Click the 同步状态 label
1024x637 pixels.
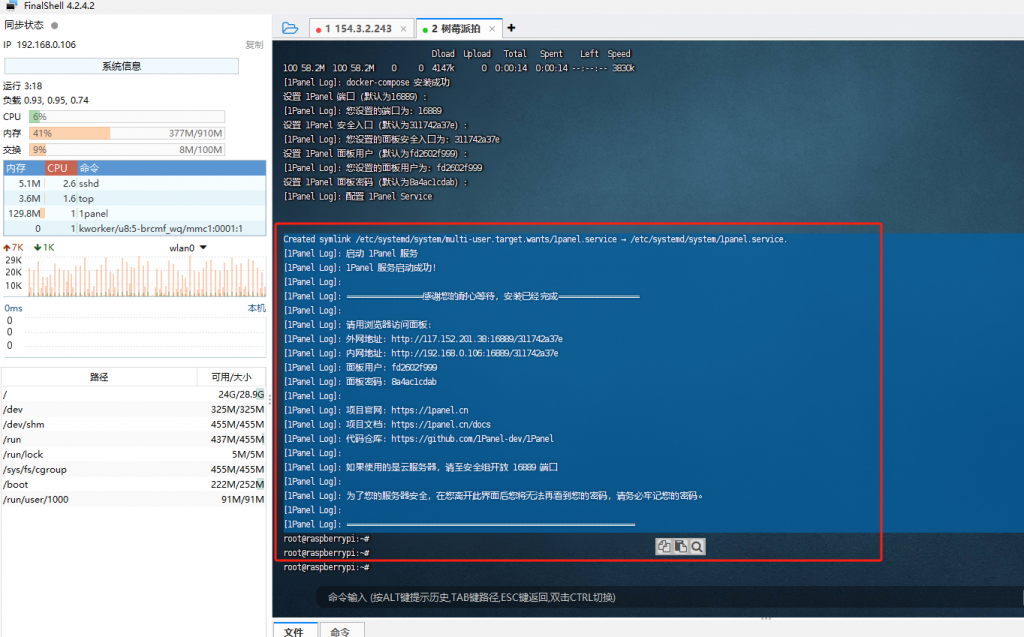click(24, 25)
